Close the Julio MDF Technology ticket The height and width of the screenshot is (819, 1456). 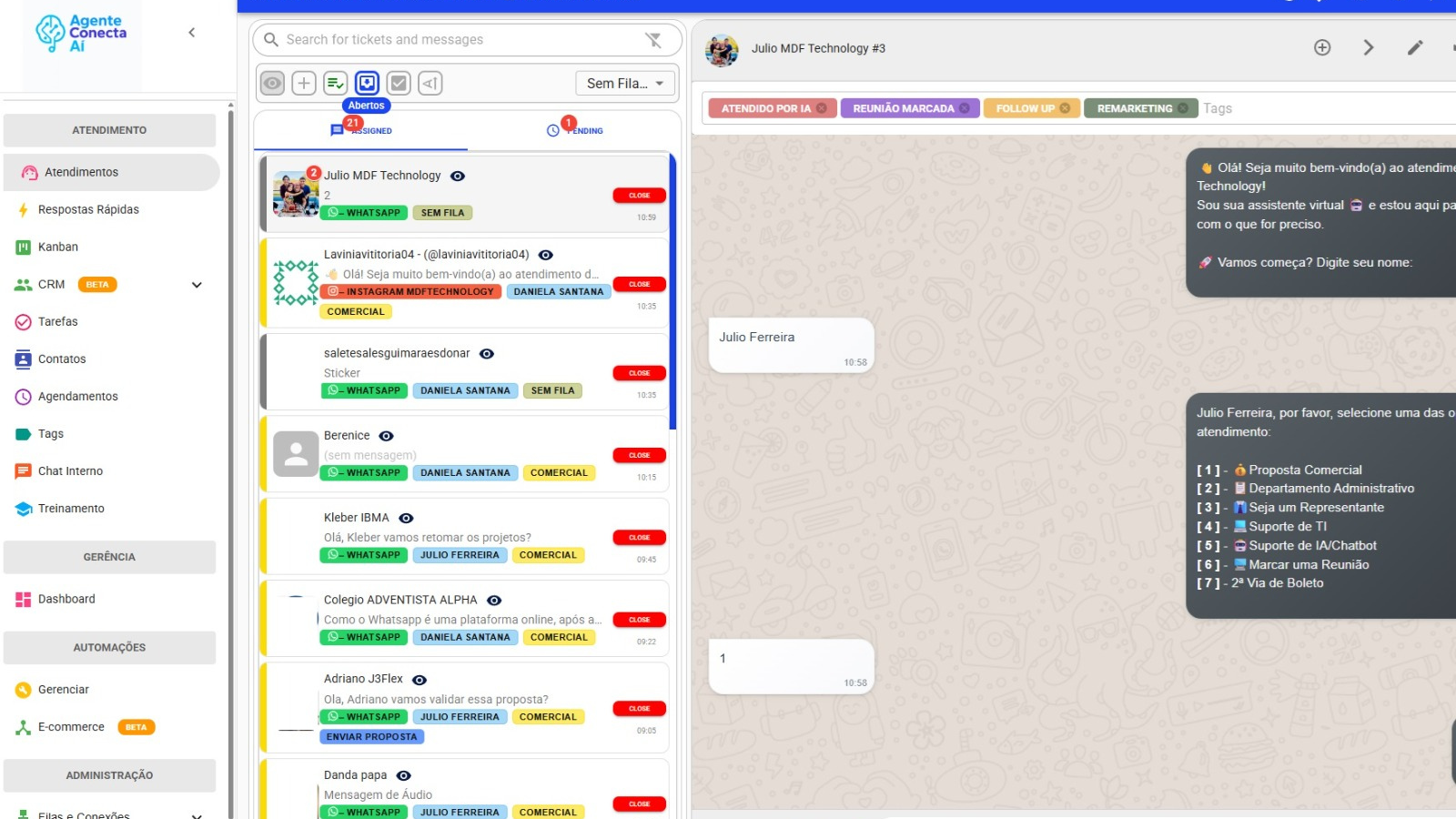coord(640,196)
